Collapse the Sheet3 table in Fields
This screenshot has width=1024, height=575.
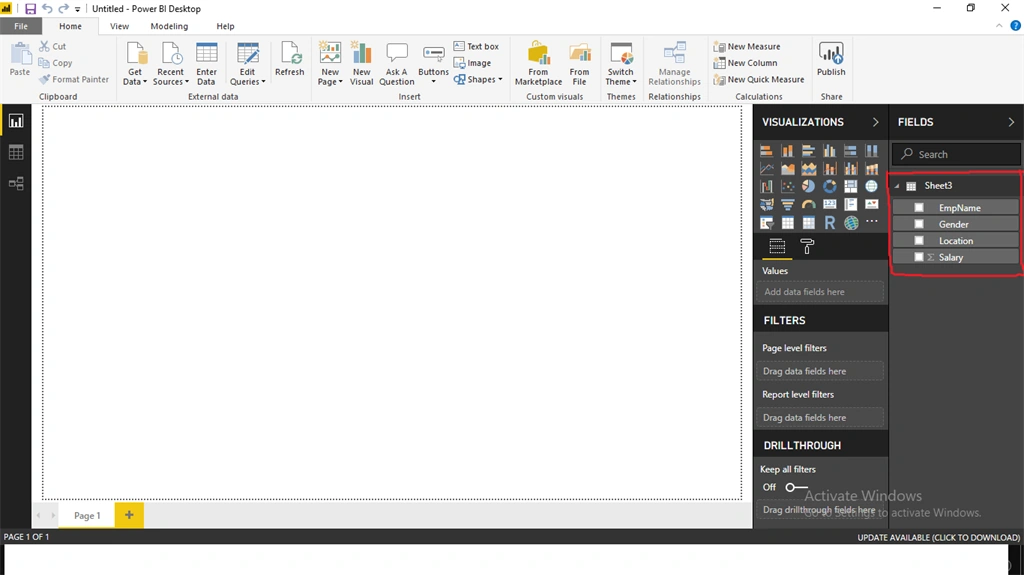pos(897,186)
